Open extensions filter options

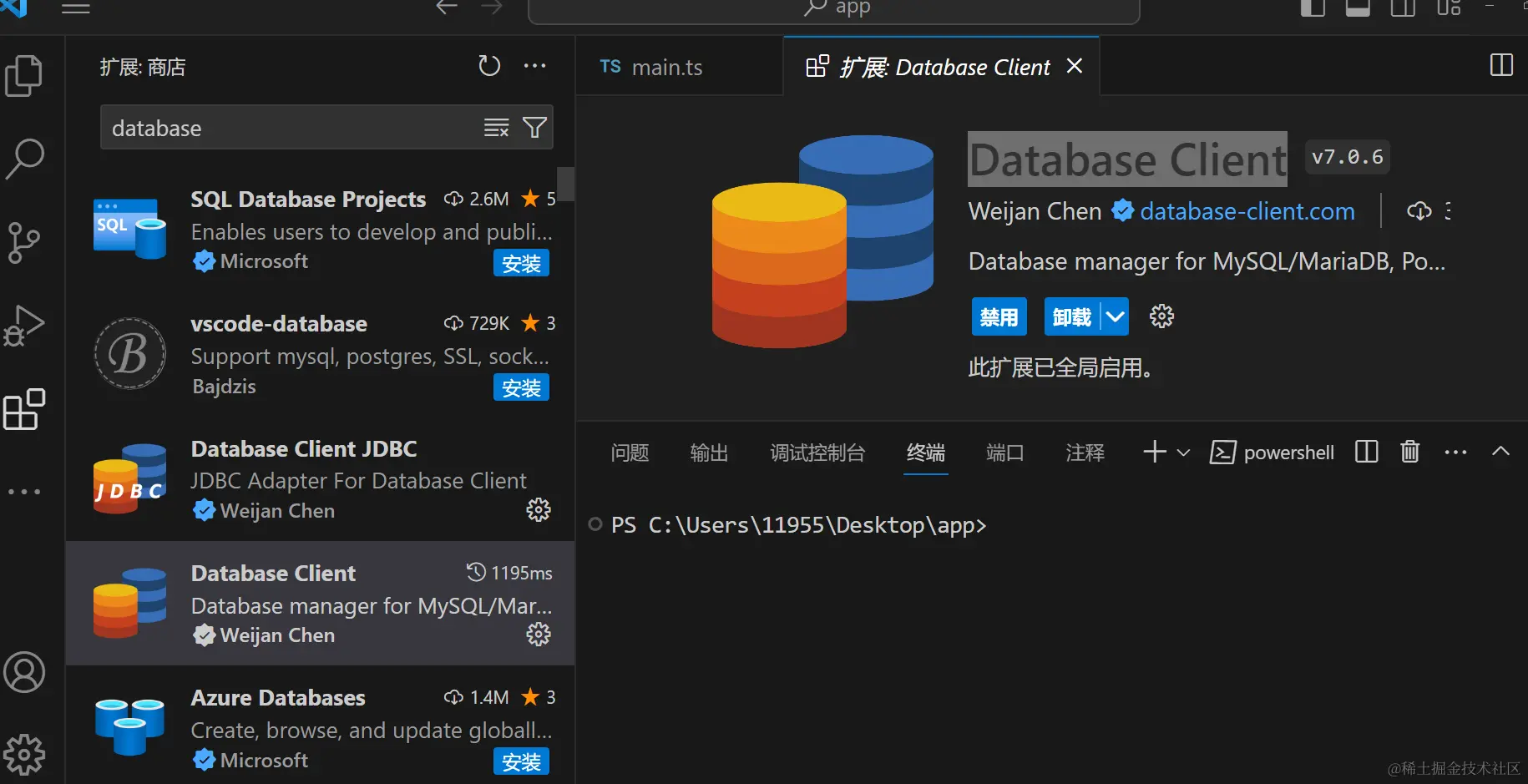[534, 128]
